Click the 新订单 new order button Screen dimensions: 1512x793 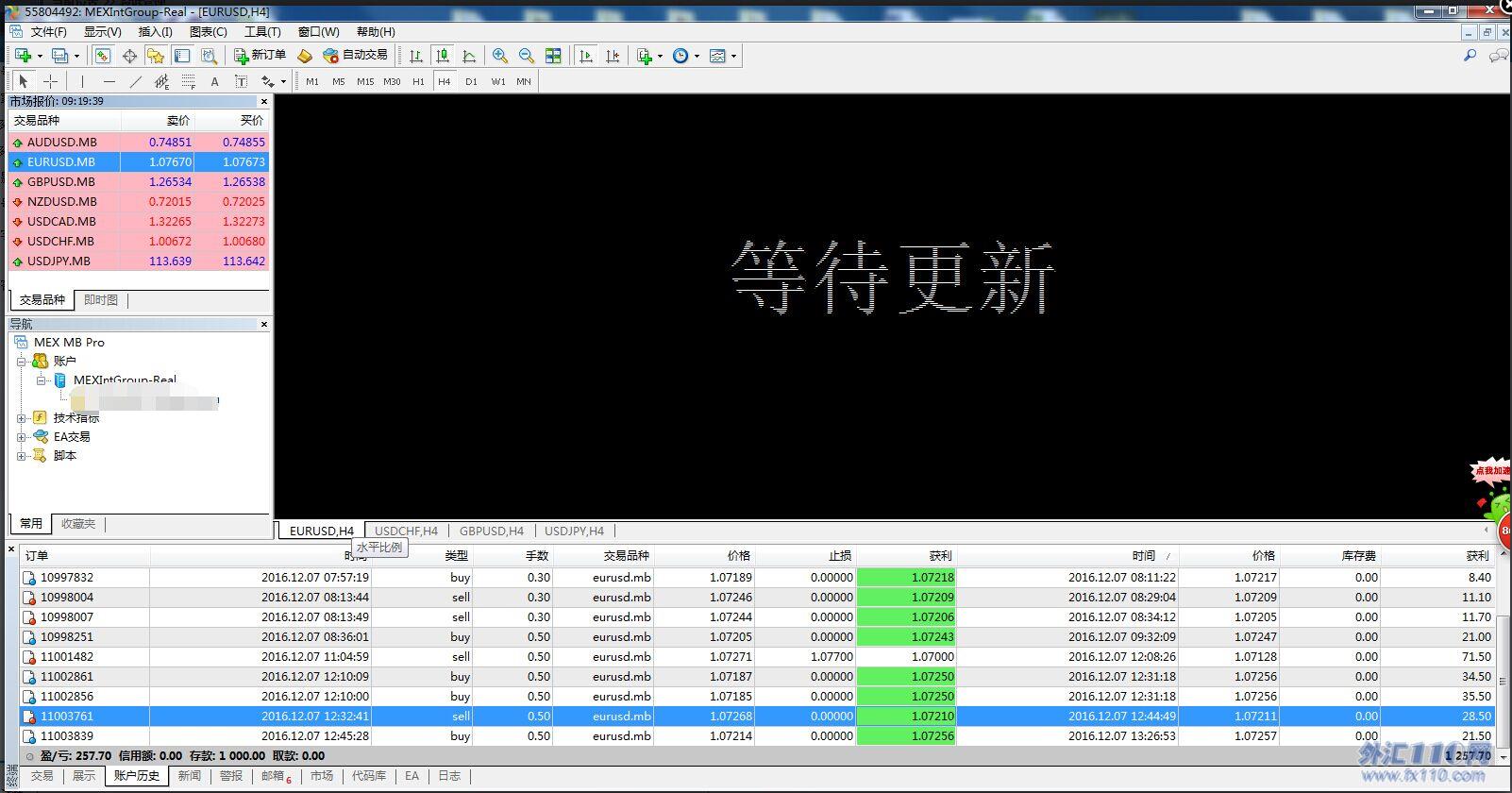point(260,56)
